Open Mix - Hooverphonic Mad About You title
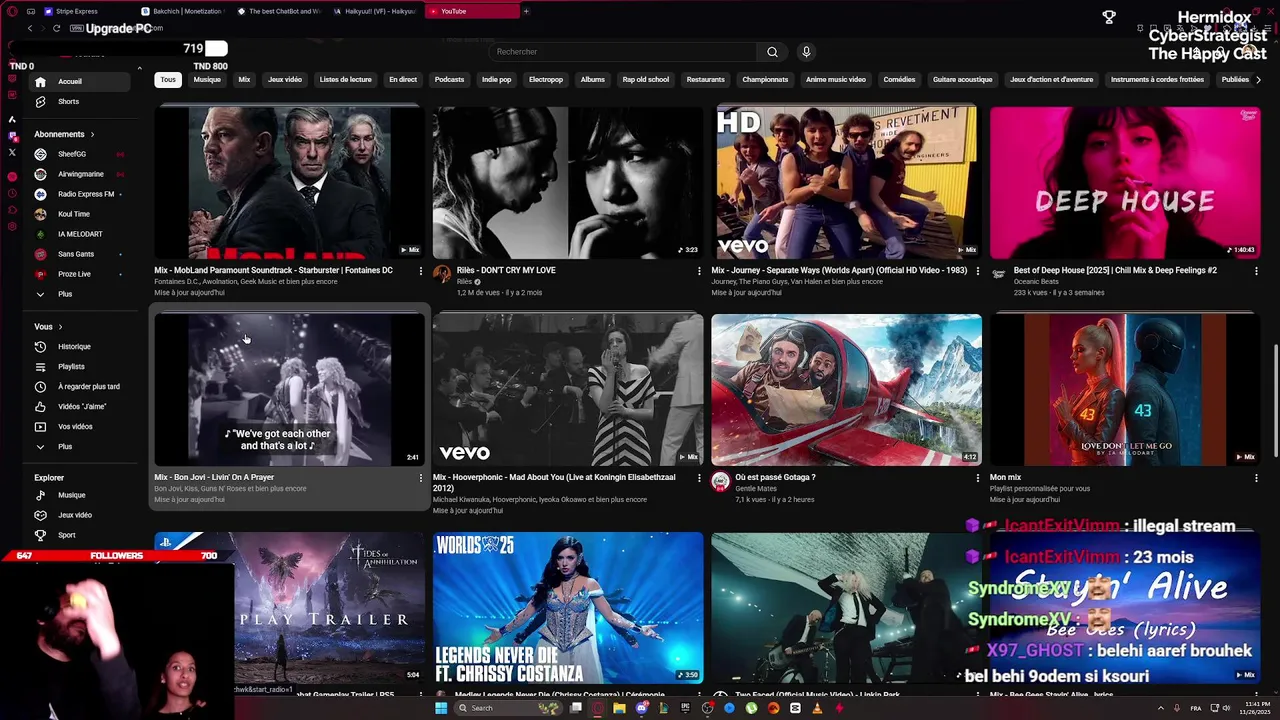Viewport: 1280px width, 720px height. [554, 482]
